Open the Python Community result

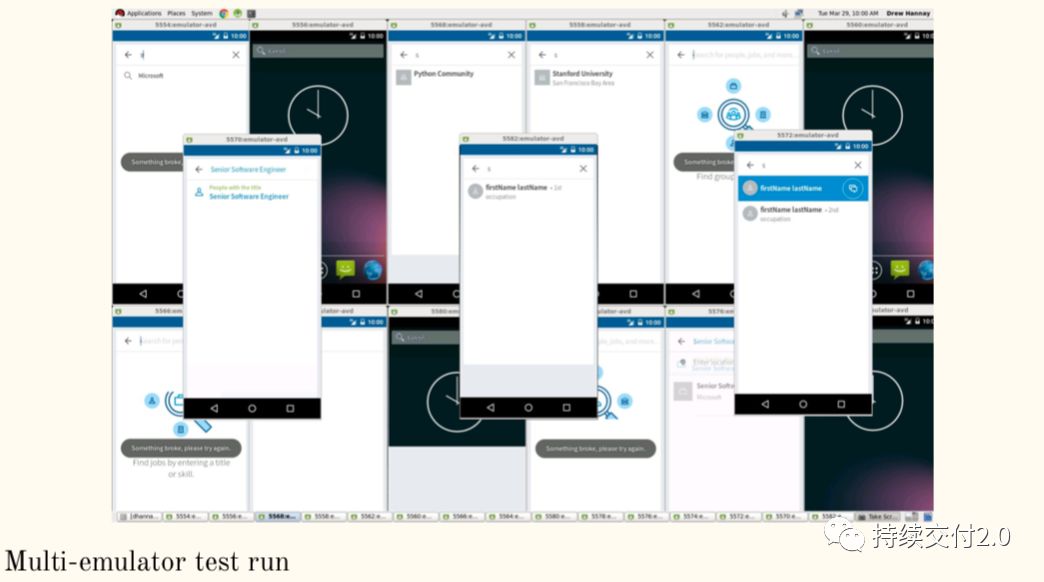[x=457, y=77]
